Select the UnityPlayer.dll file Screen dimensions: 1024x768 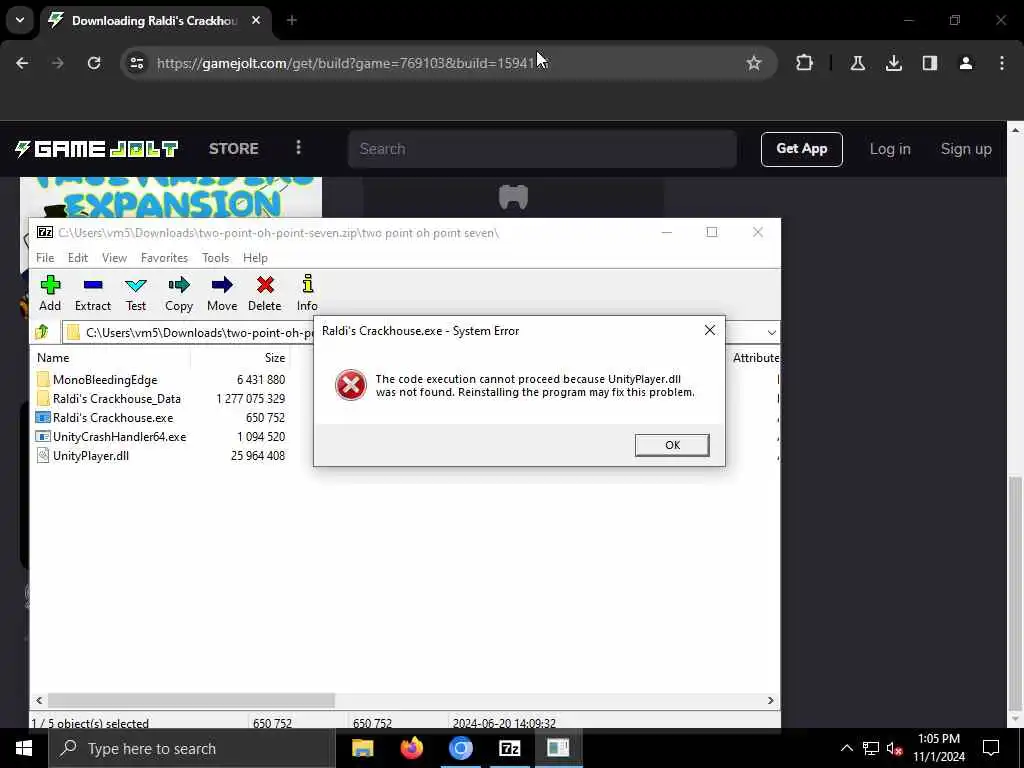pyautogui.click(x=91, y=455)
